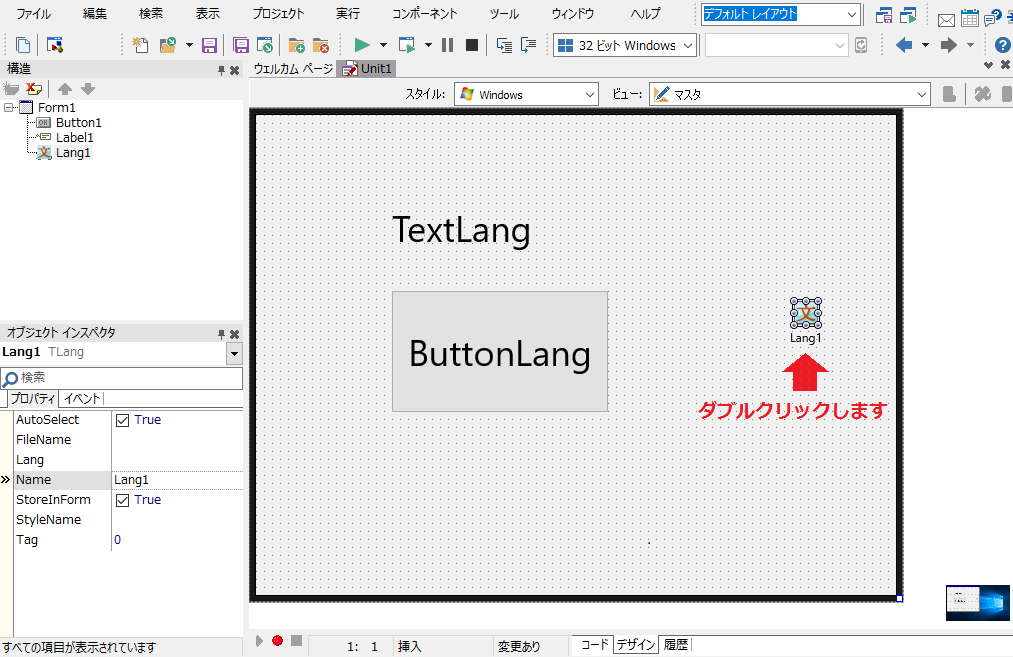Click the mail/welcome page icon in the toolbar
Image resolution: width=1013 pixels, height=657 pixels.
[x=946, y=17]
